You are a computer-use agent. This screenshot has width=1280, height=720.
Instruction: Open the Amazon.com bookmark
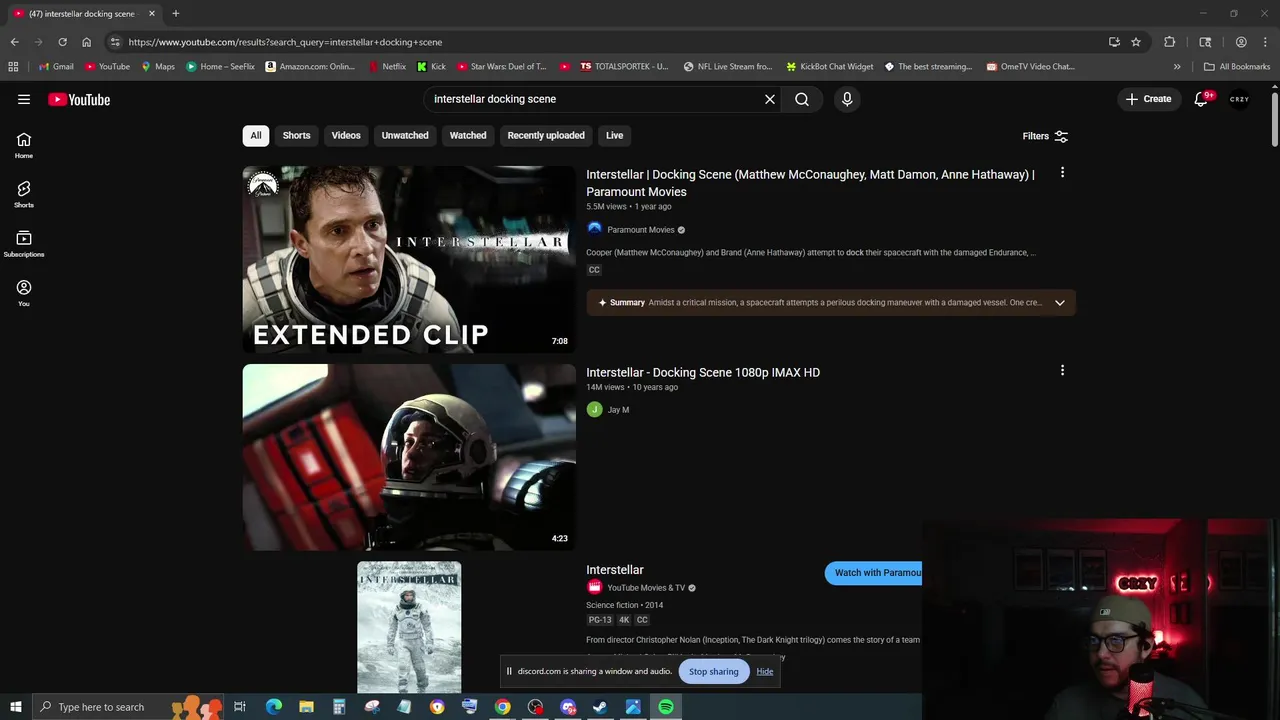tap(310, 67)
